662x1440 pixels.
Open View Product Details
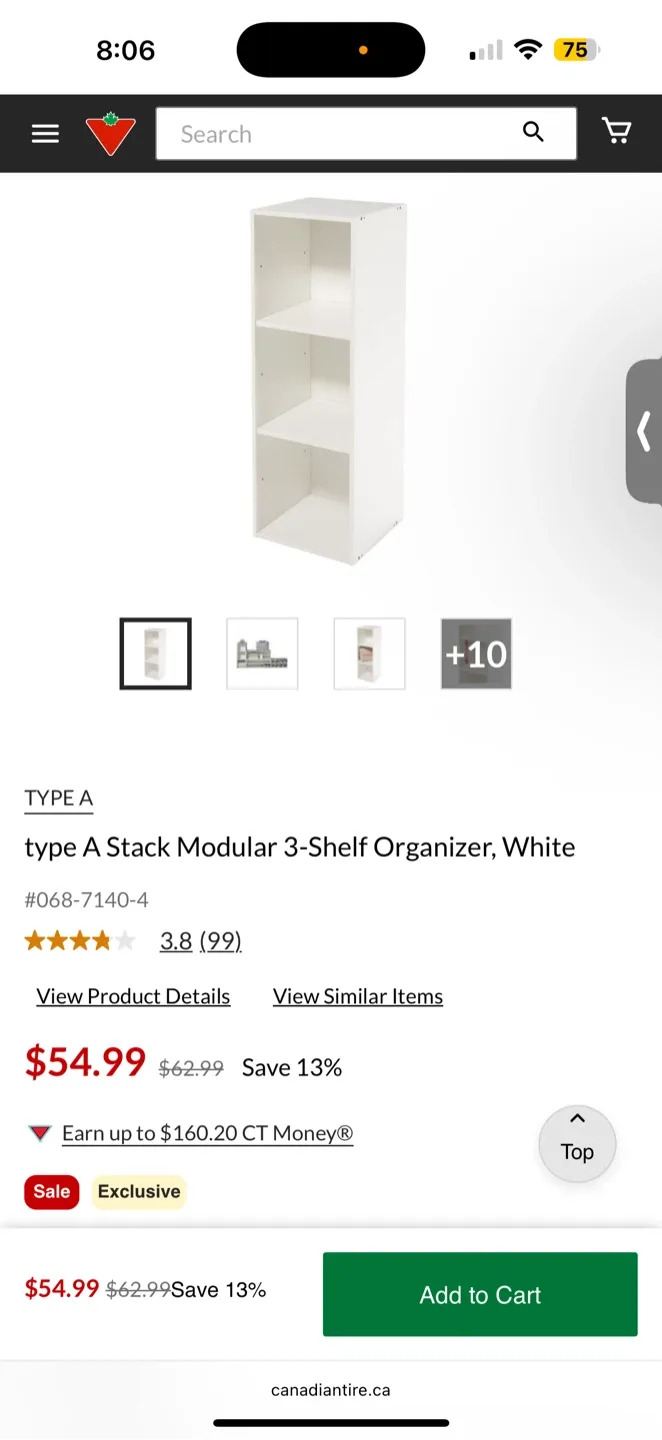(133, 996)
